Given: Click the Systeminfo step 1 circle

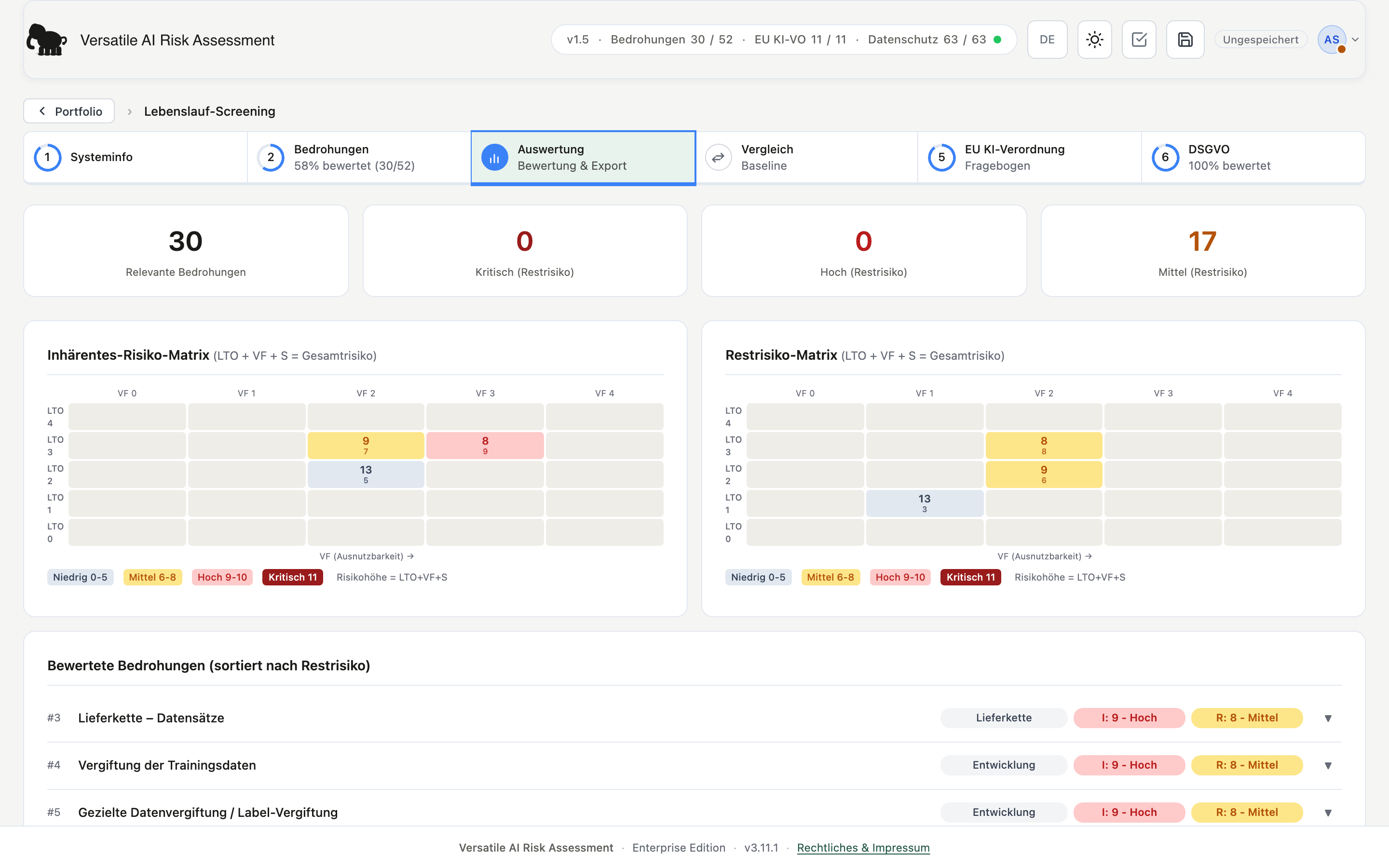Looking at the screenshot, I should 48,157.
